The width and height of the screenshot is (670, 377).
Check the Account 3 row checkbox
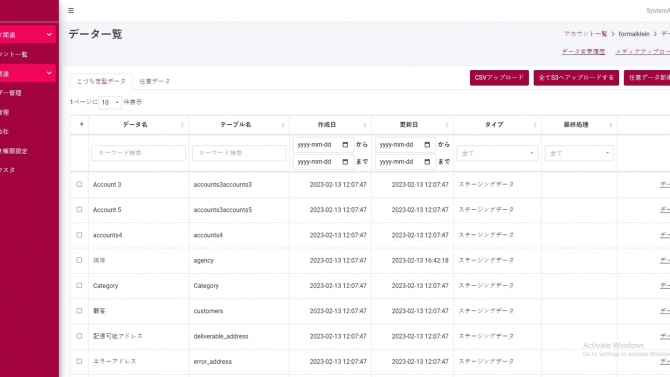[79, 184]
